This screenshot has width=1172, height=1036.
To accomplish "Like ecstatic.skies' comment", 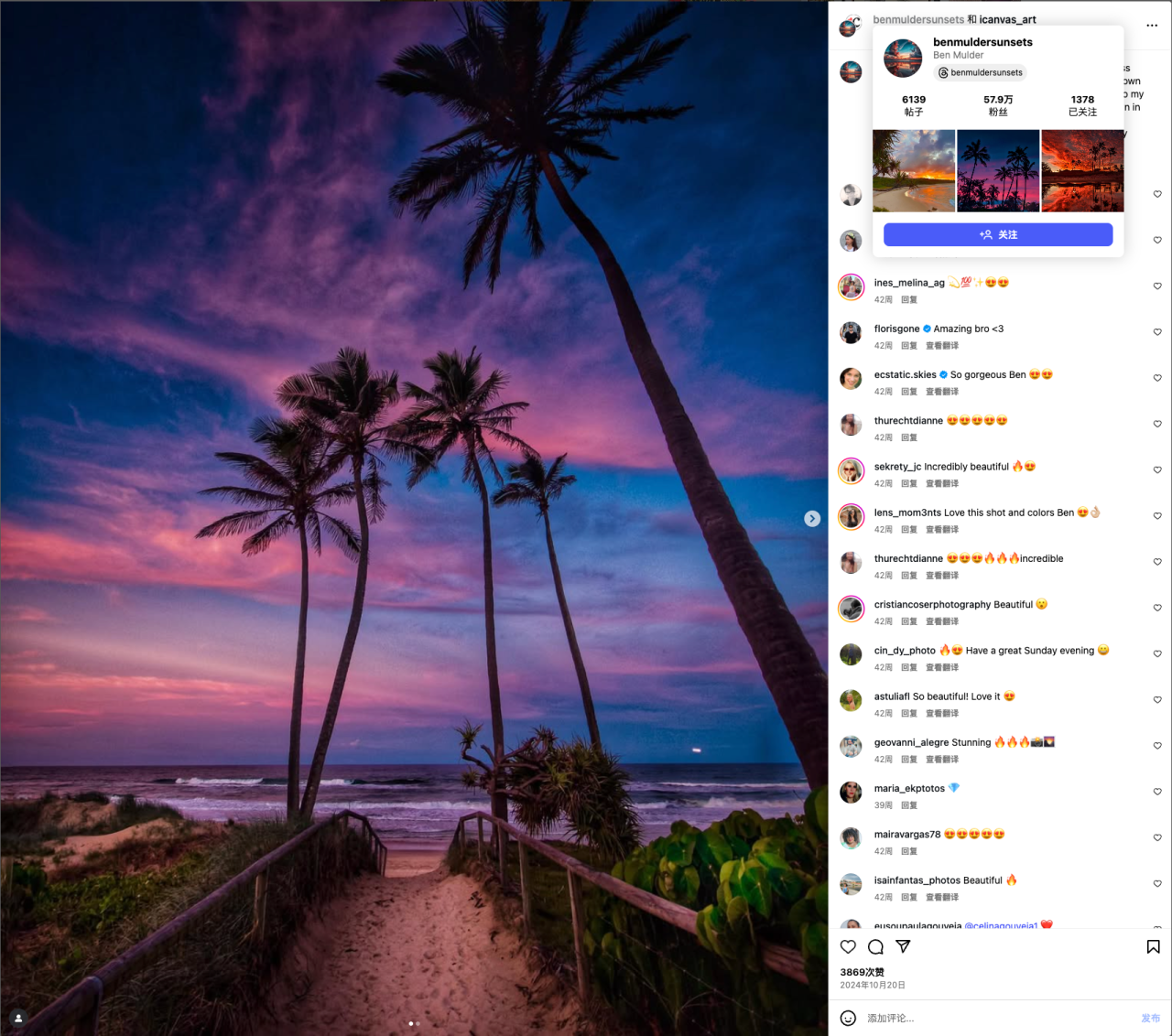I will point(1157,378).
